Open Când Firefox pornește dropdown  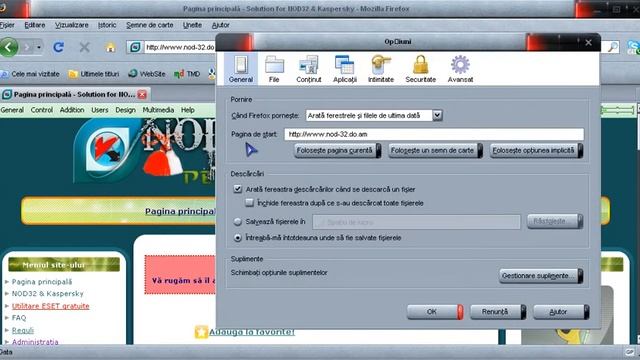tap(374, 116)
